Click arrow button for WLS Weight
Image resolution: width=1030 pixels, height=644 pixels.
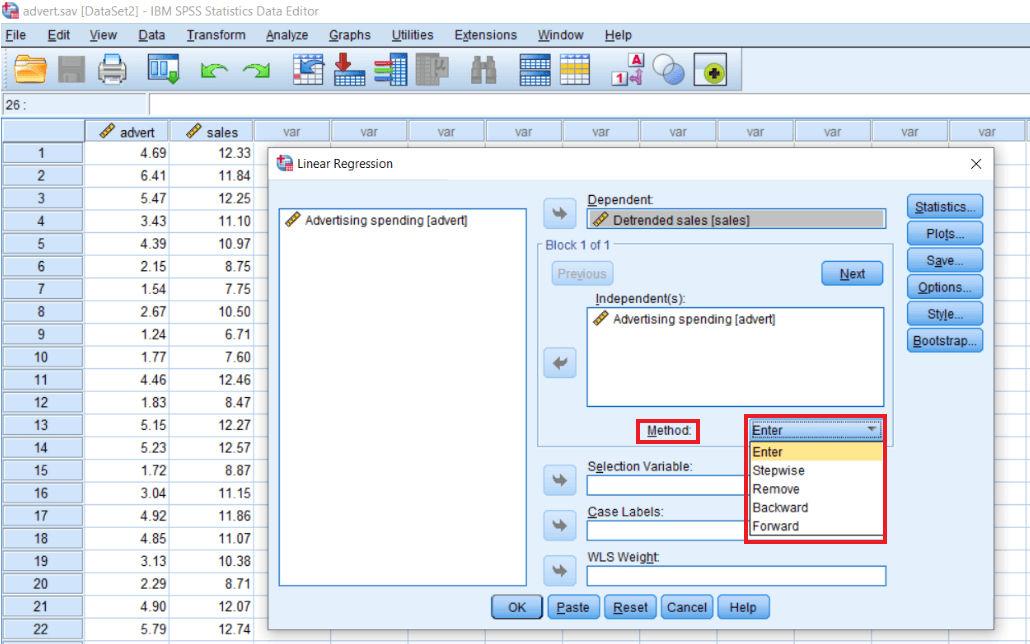(x=560, y=570)
